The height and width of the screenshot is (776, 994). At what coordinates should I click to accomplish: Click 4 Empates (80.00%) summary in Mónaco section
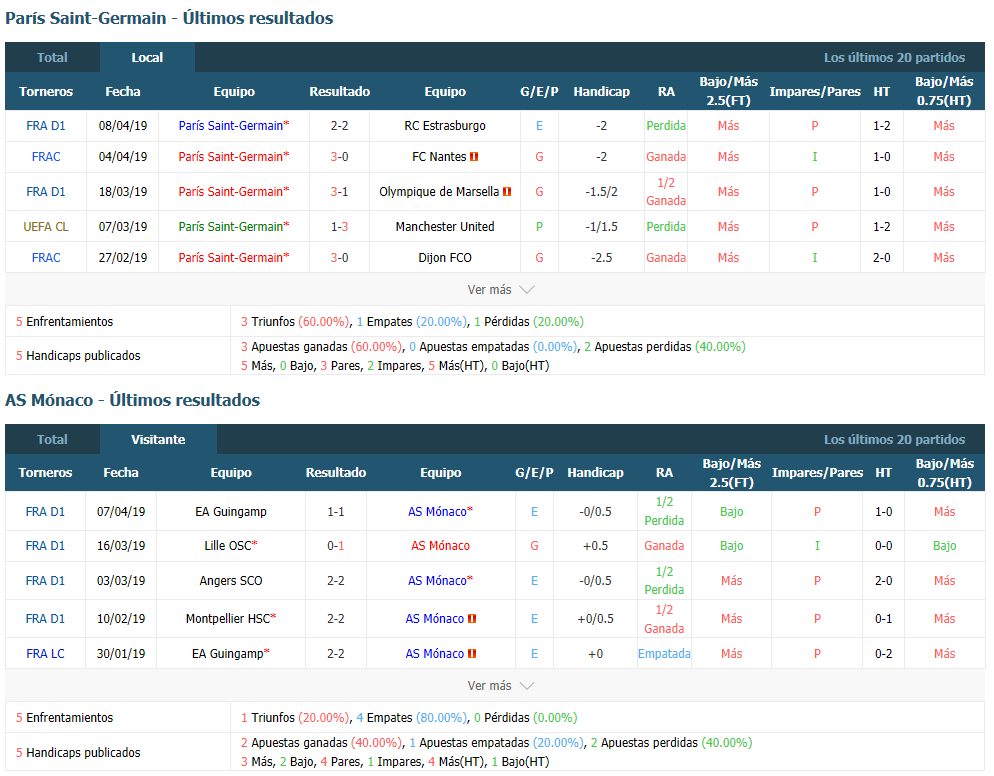point(411,718)
